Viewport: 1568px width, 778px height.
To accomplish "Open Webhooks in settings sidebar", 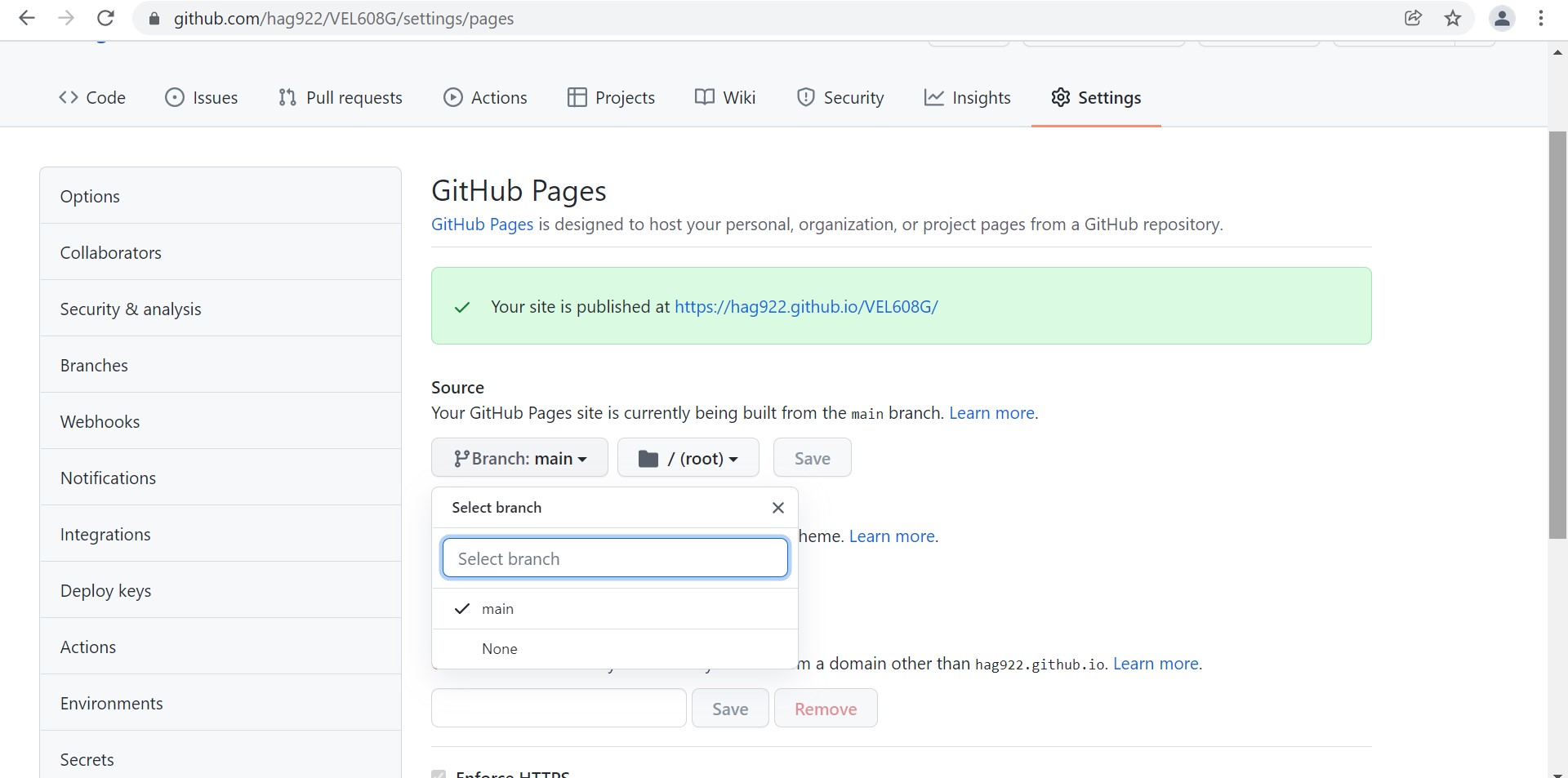I will 100,422.
